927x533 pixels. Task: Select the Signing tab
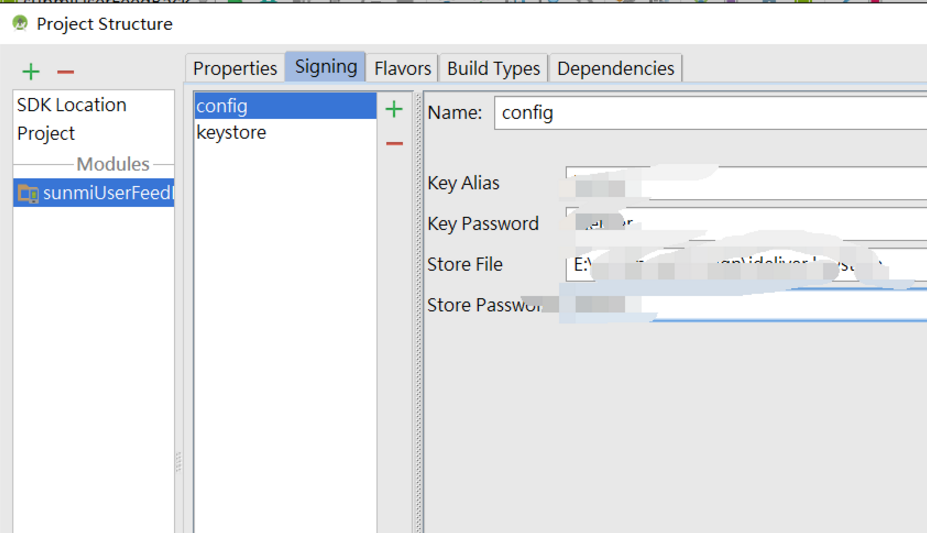[x=326, y=67]
